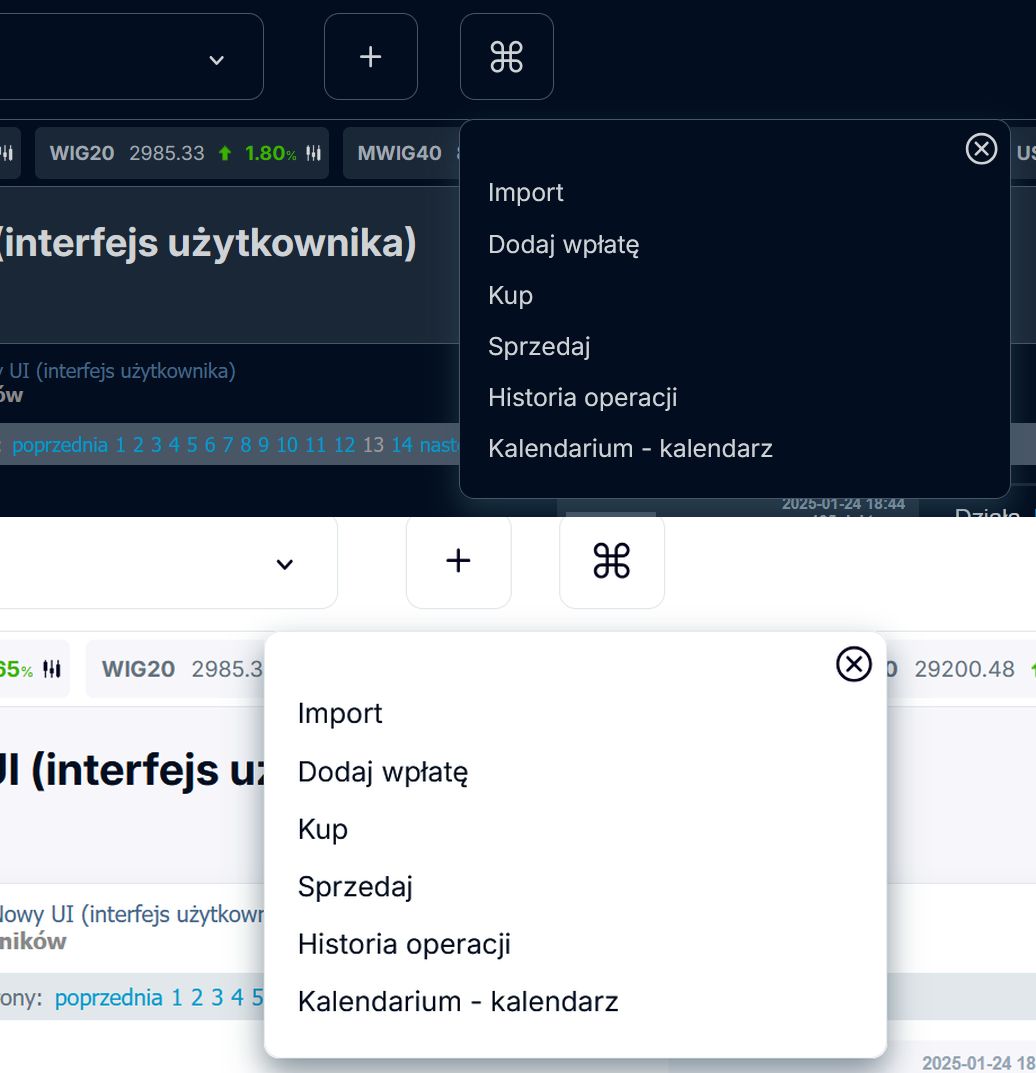The image size is (1036, 1073).
Task: Click the MWIG40 ticker in dark bar
Action: tap(400, 154)
